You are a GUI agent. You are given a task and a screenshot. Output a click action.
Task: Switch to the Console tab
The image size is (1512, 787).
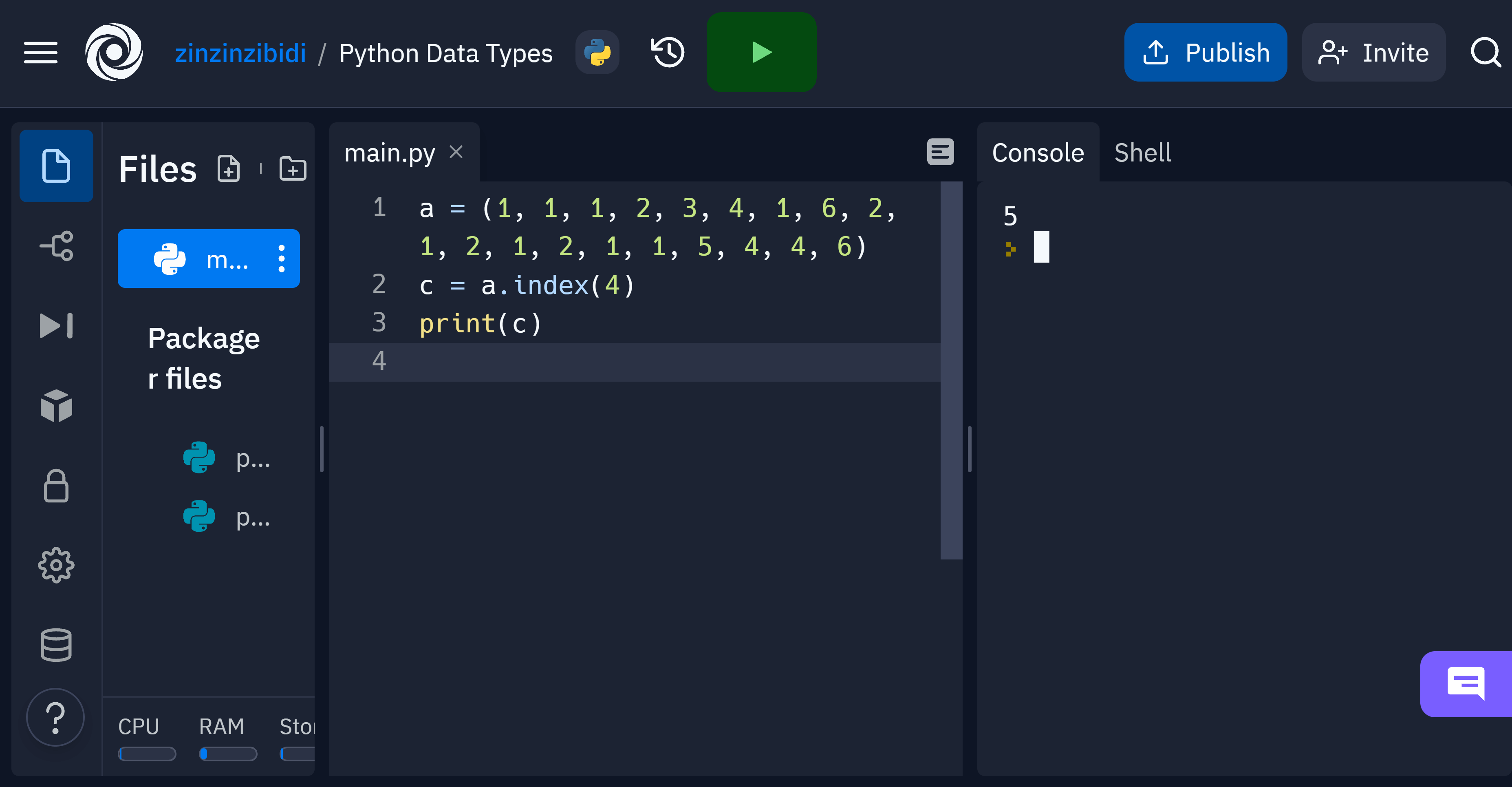coord(1038,153)
